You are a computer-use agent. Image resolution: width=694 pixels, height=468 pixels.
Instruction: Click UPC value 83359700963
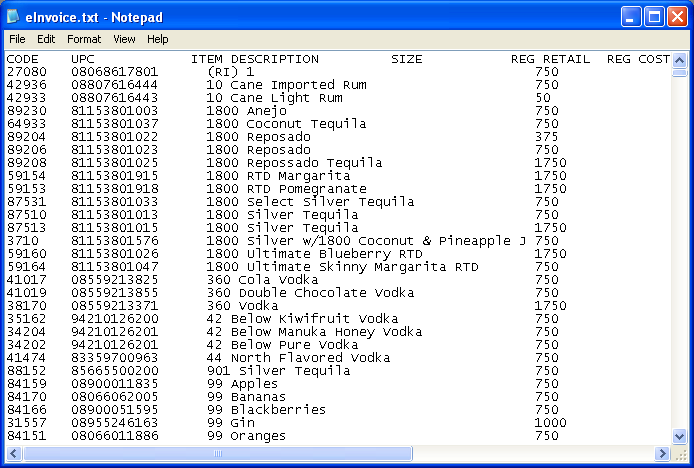pyautogui.click(x=115, y=358)
